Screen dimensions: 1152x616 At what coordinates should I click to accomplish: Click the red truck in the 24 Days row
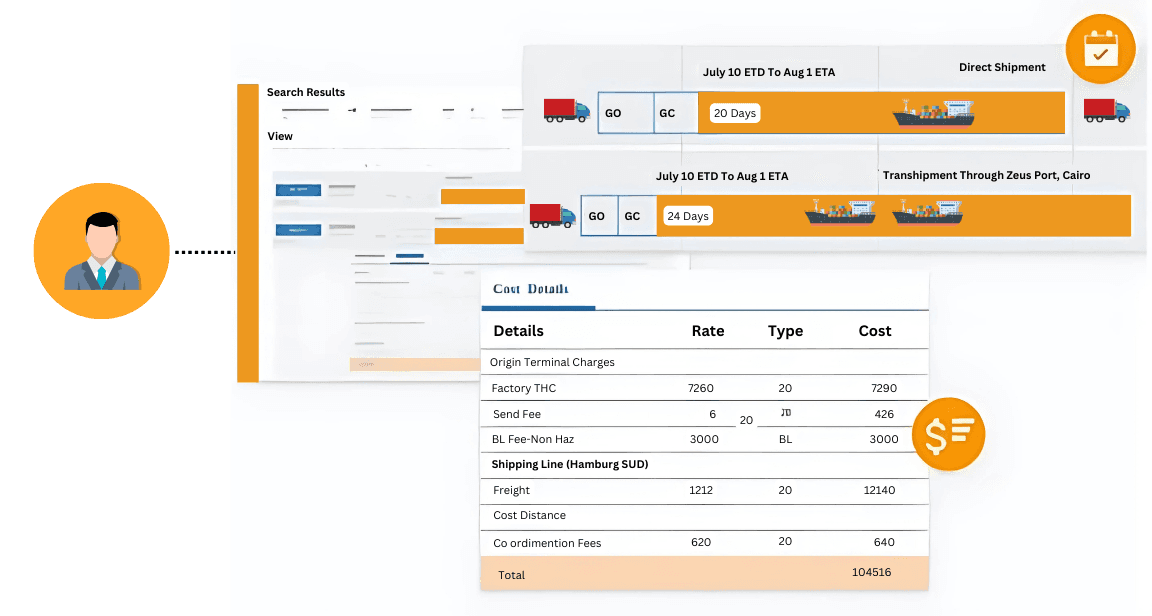(552, 215)
